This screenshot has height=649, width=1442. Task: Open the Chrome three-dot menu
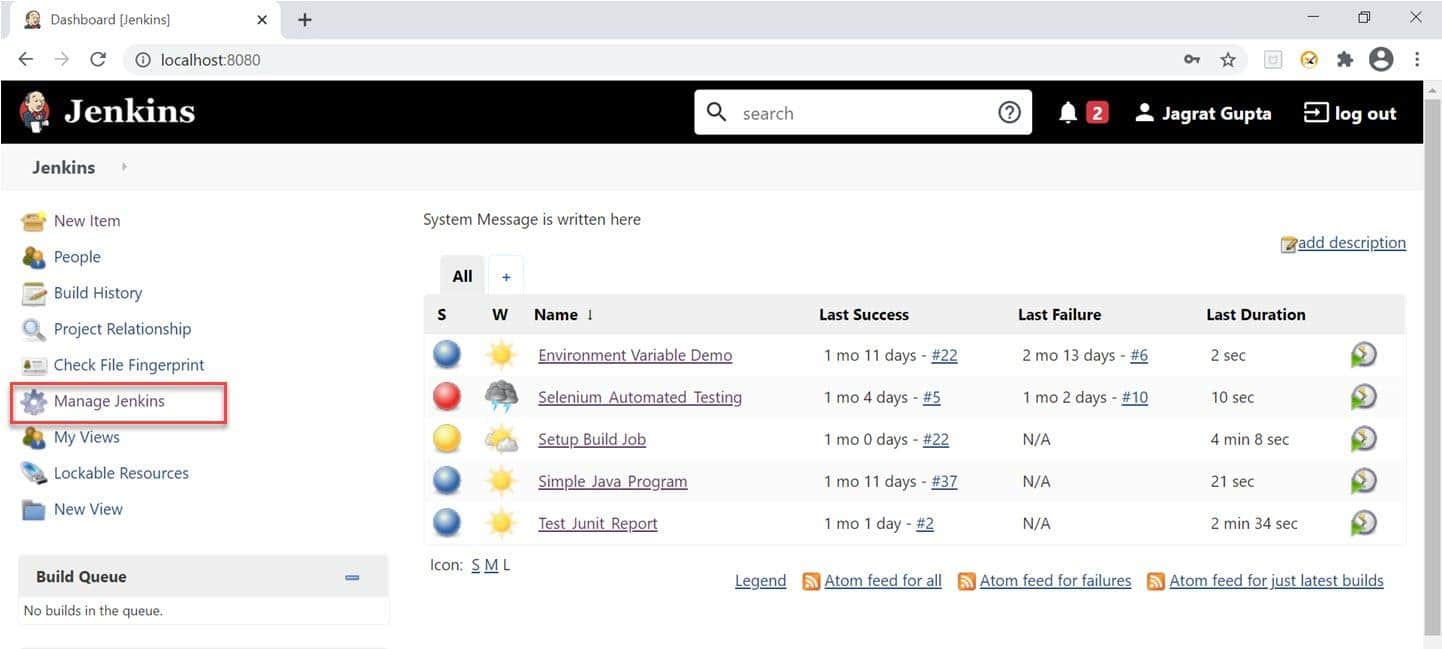click(1417, 59)
